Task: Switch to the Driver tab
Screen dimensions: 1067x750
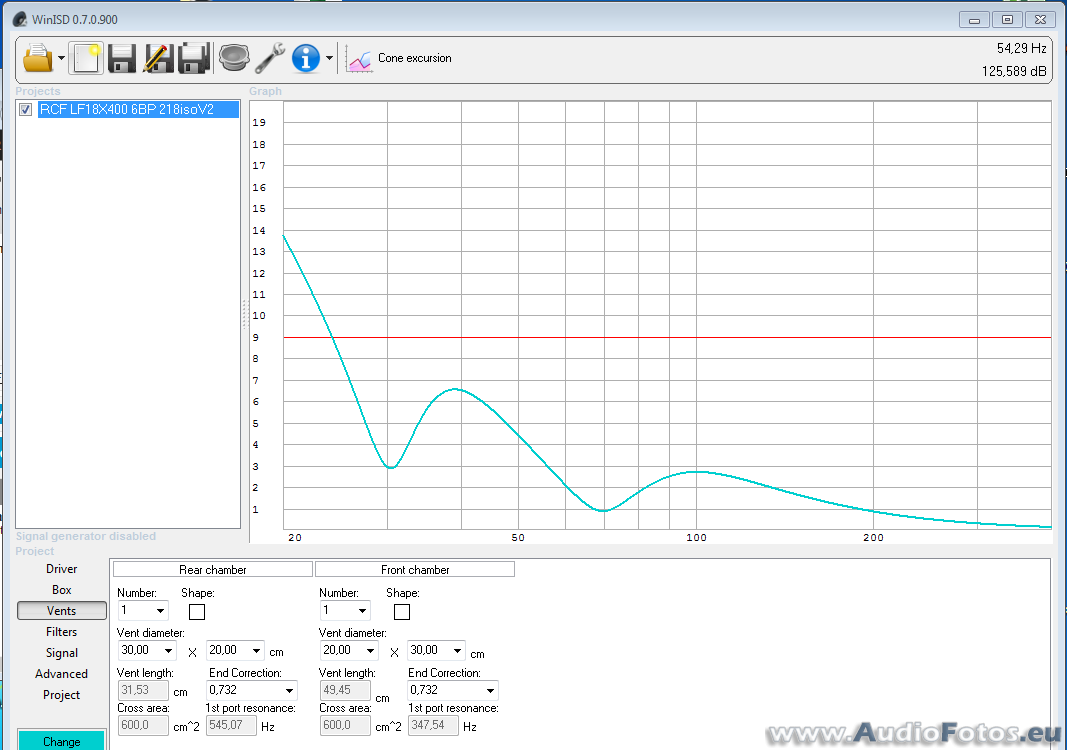Action: coord(61,569)
